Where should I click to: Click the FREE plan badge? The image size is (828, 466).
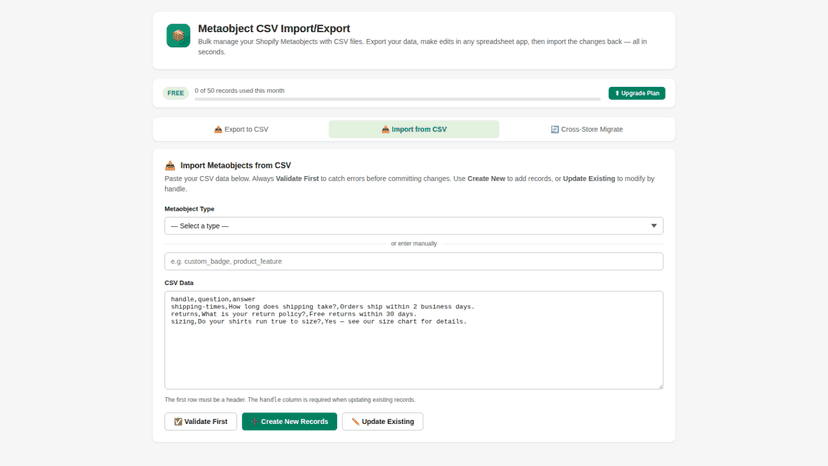click(x=175, y=93)
